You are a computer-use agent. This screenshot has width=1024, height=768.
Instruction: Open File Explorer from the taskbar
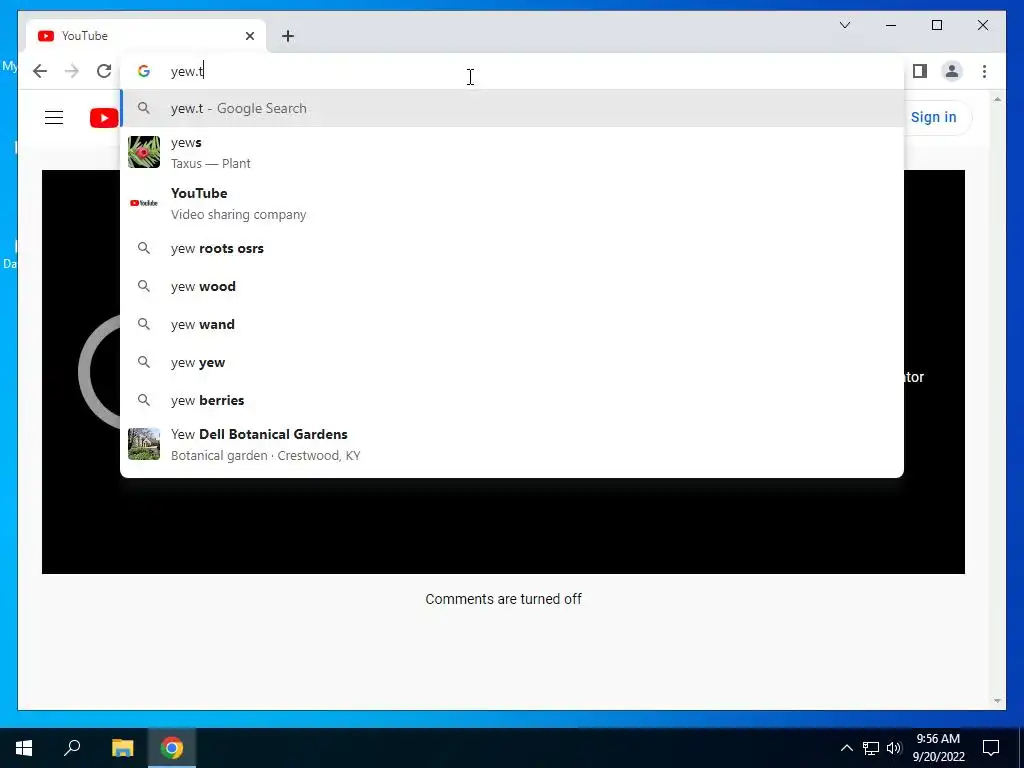122,748
